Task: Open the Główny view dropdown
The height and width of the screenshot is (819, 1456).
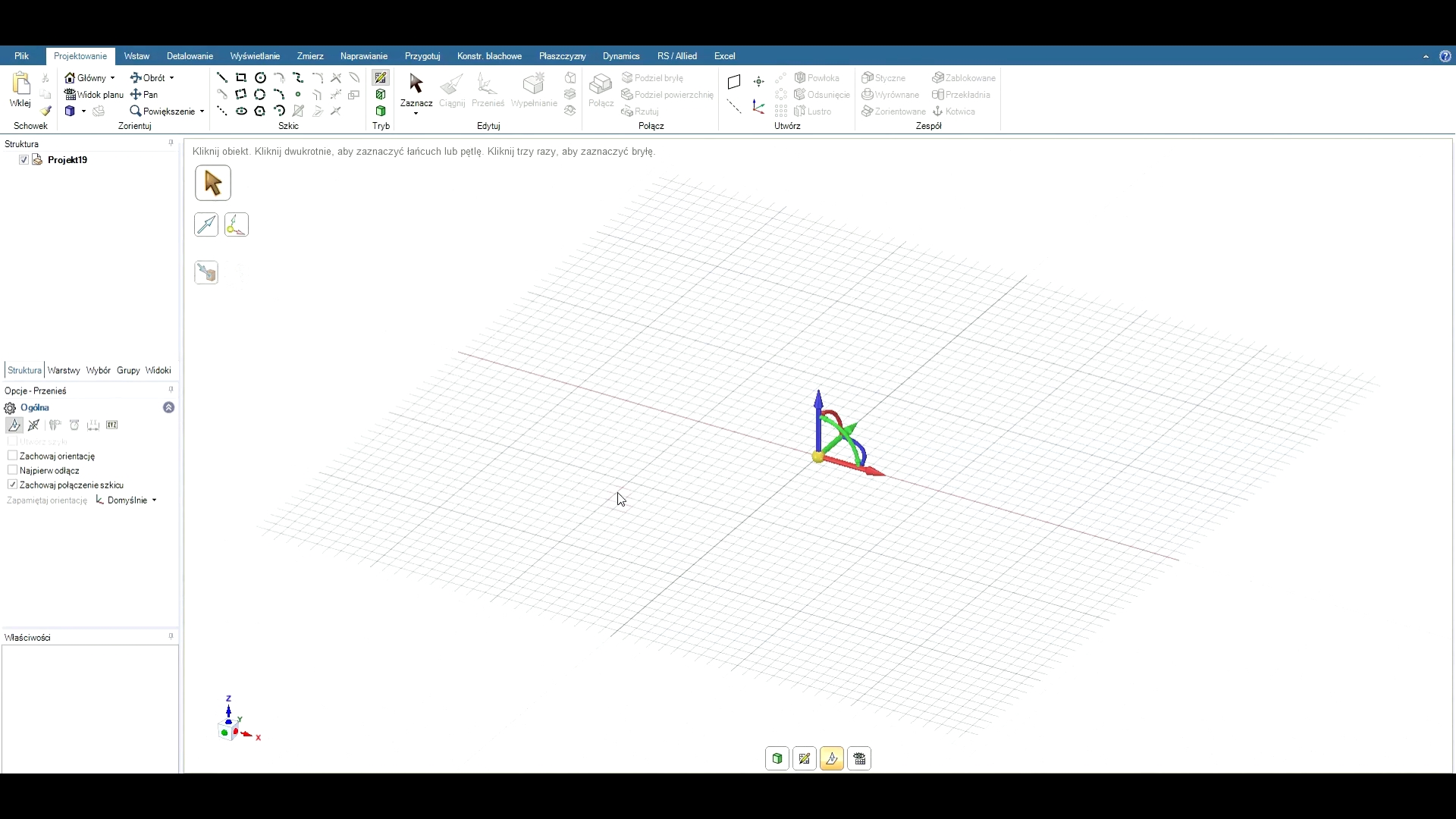Action: click(x=112, y=78)
